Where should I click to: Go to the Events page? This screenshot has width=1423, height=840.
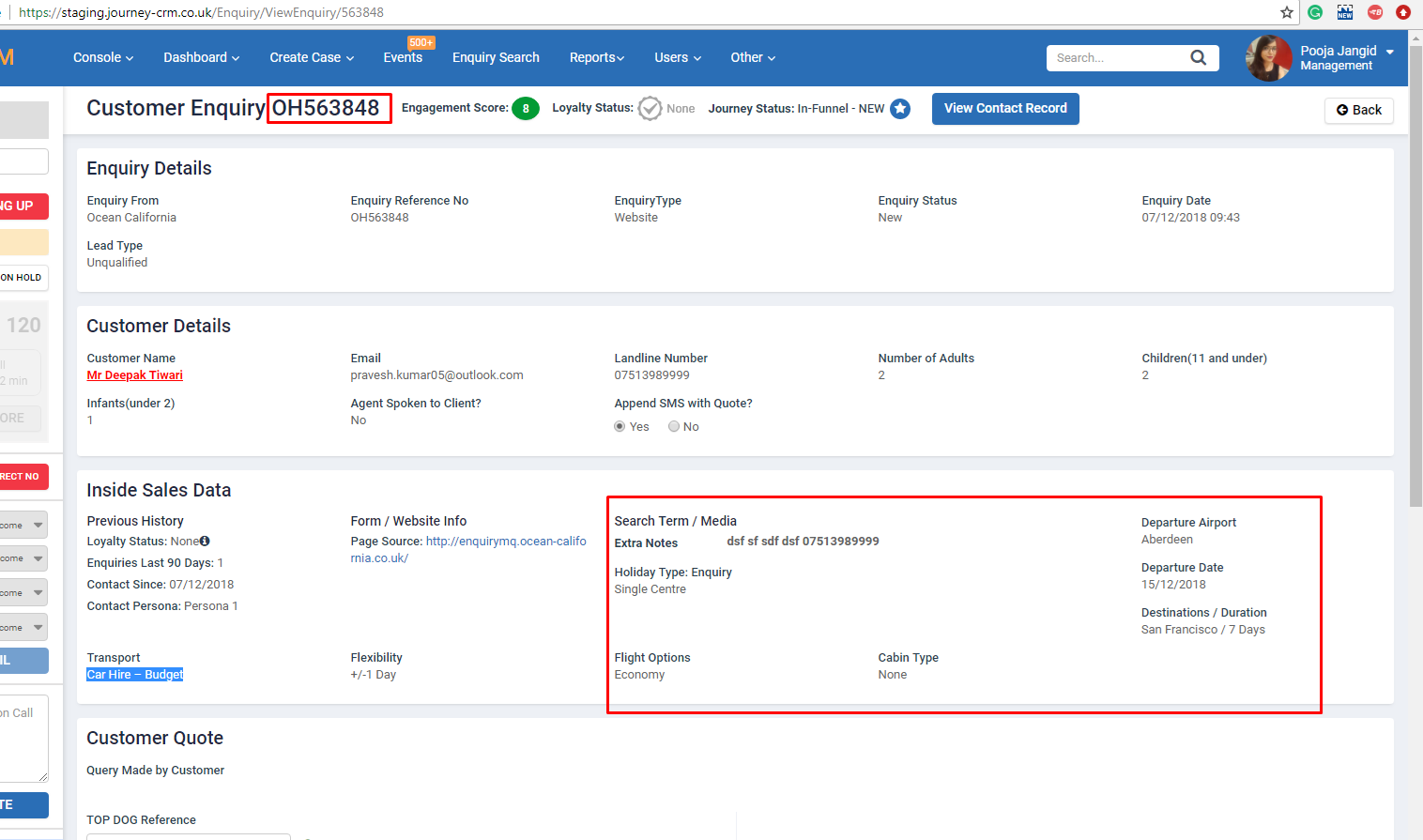(x=403, y=57)
